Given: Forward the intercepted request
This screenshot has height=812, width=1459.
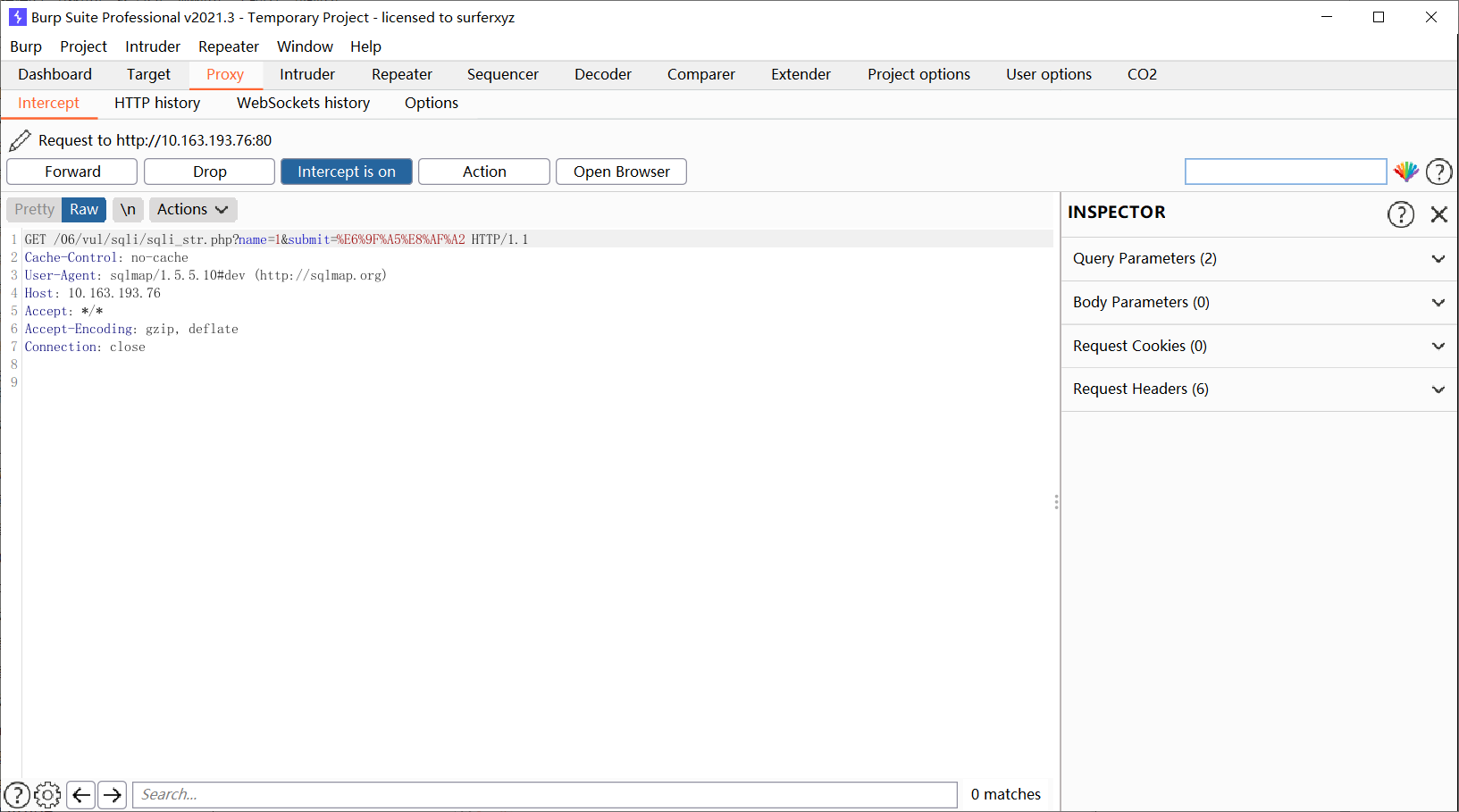Looking at the screenshot, I should click(x=72, y=172).
